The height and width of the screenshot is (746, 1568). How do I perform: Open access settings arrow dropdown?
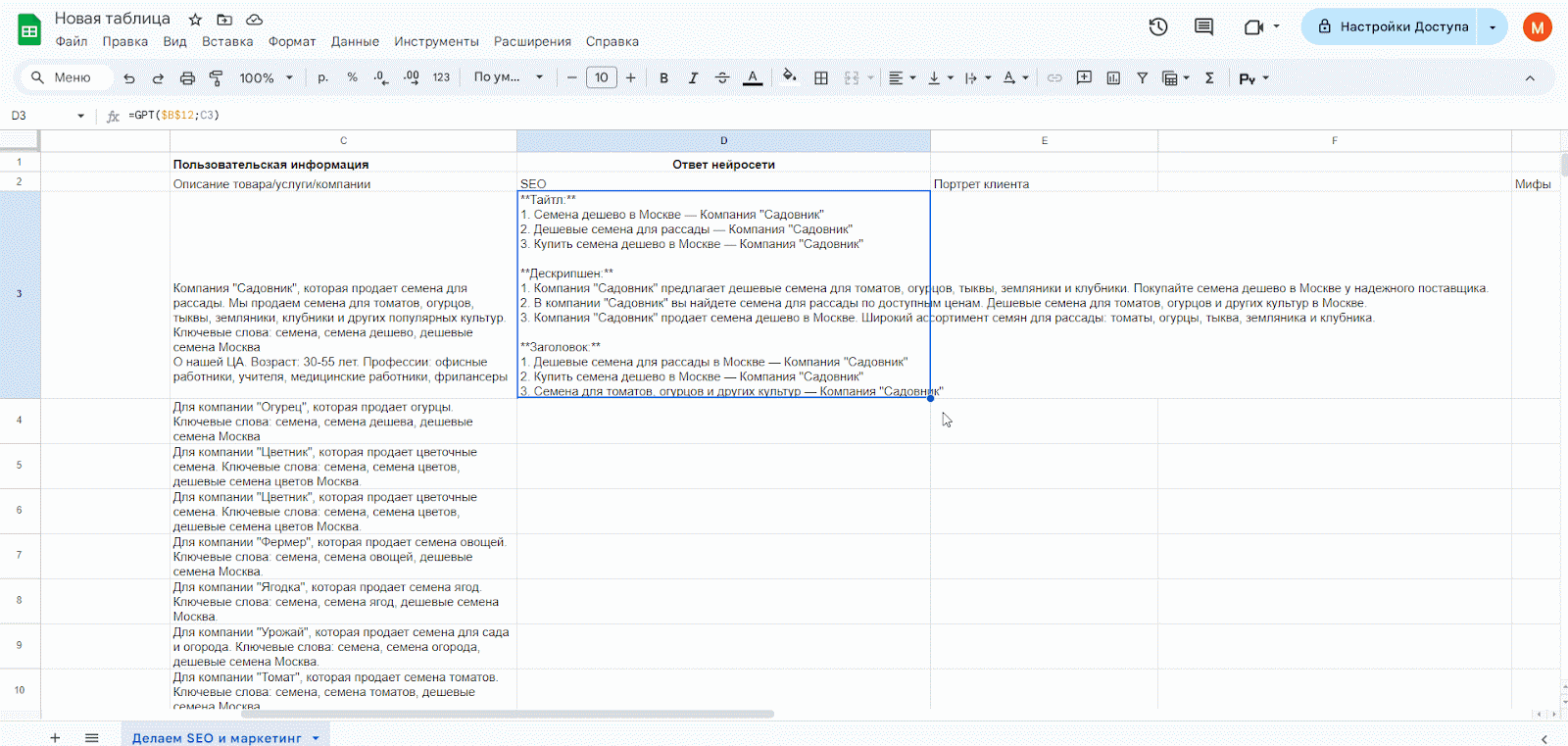pos(1493,27)
